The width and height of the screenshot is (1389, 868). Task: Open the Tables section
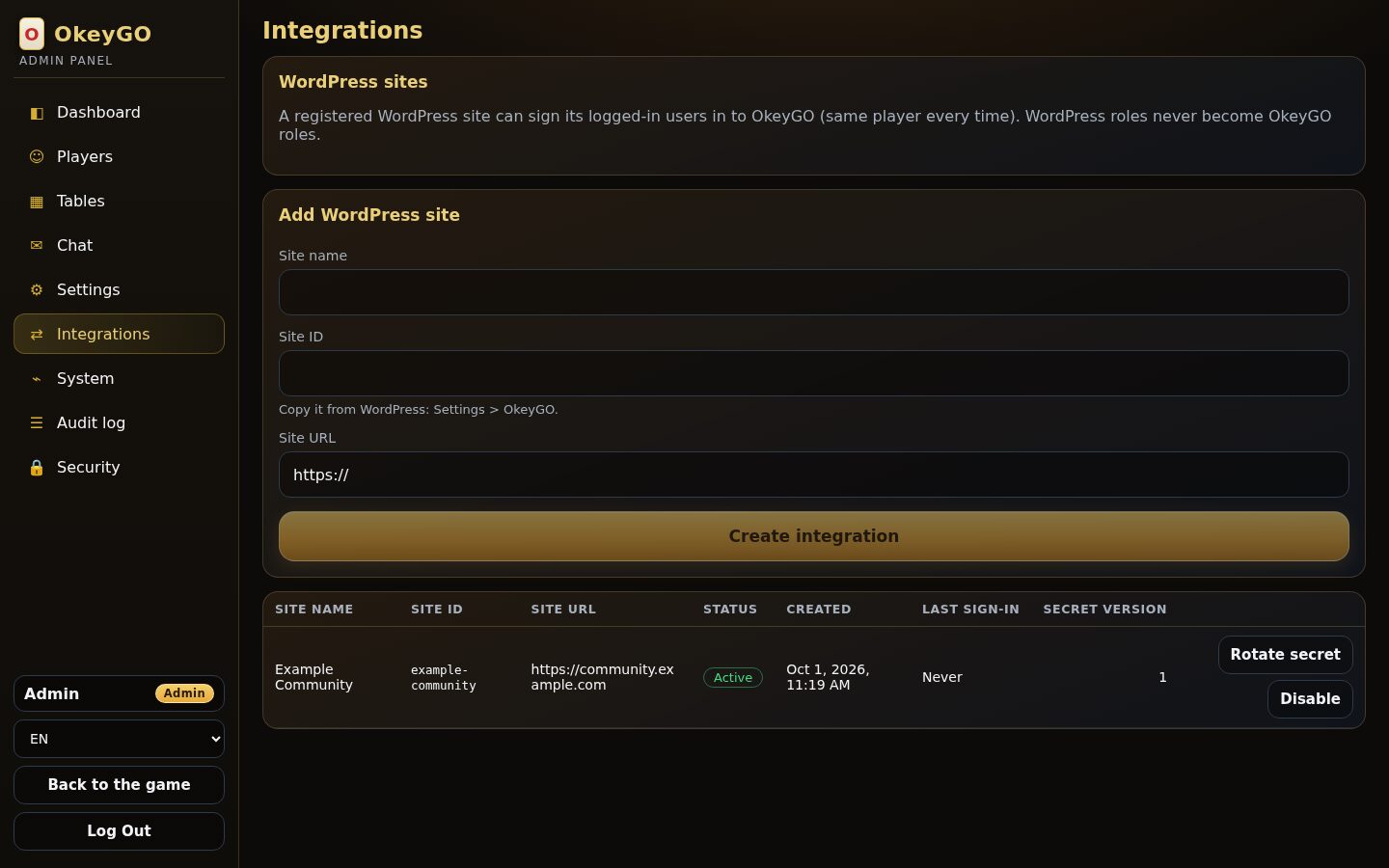click(x=119, y=202)
